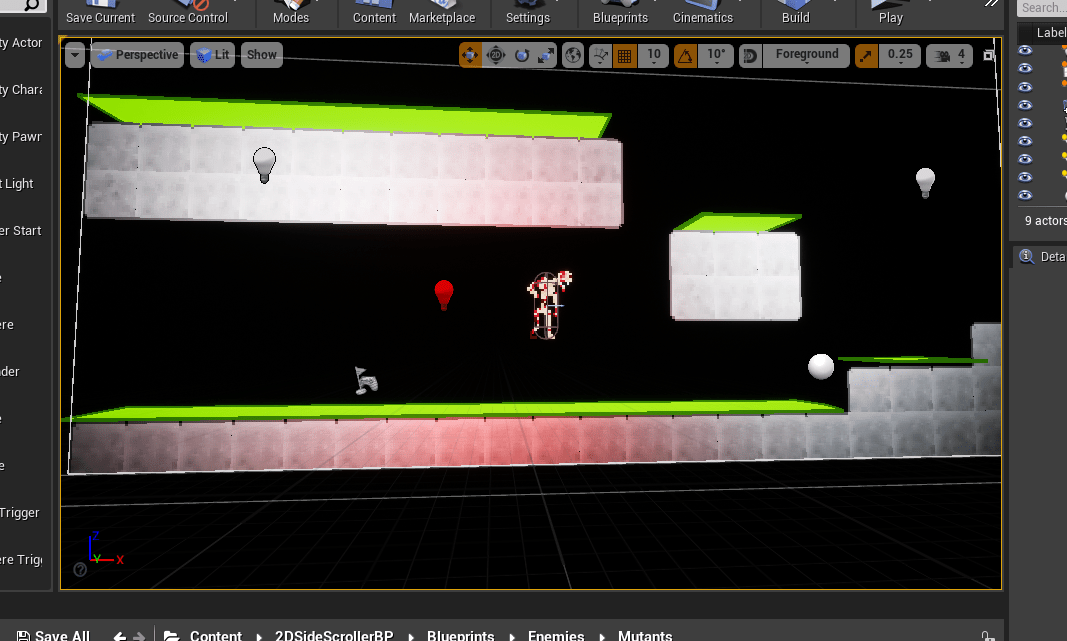Click the maximize viewport icon
The height and width of the screenshot is (641, 1067).
989,56
